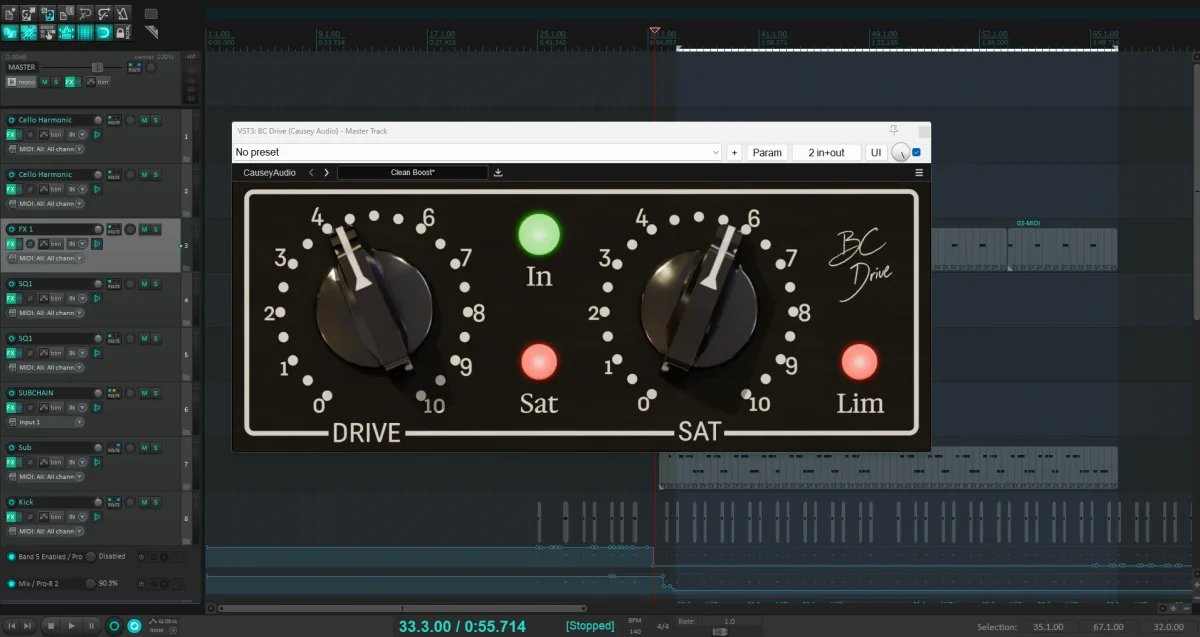This screenshot has width=1200, height=637.
Task: Click the DRIVE knob in BC Drive
Action: (x=374, y=308)
